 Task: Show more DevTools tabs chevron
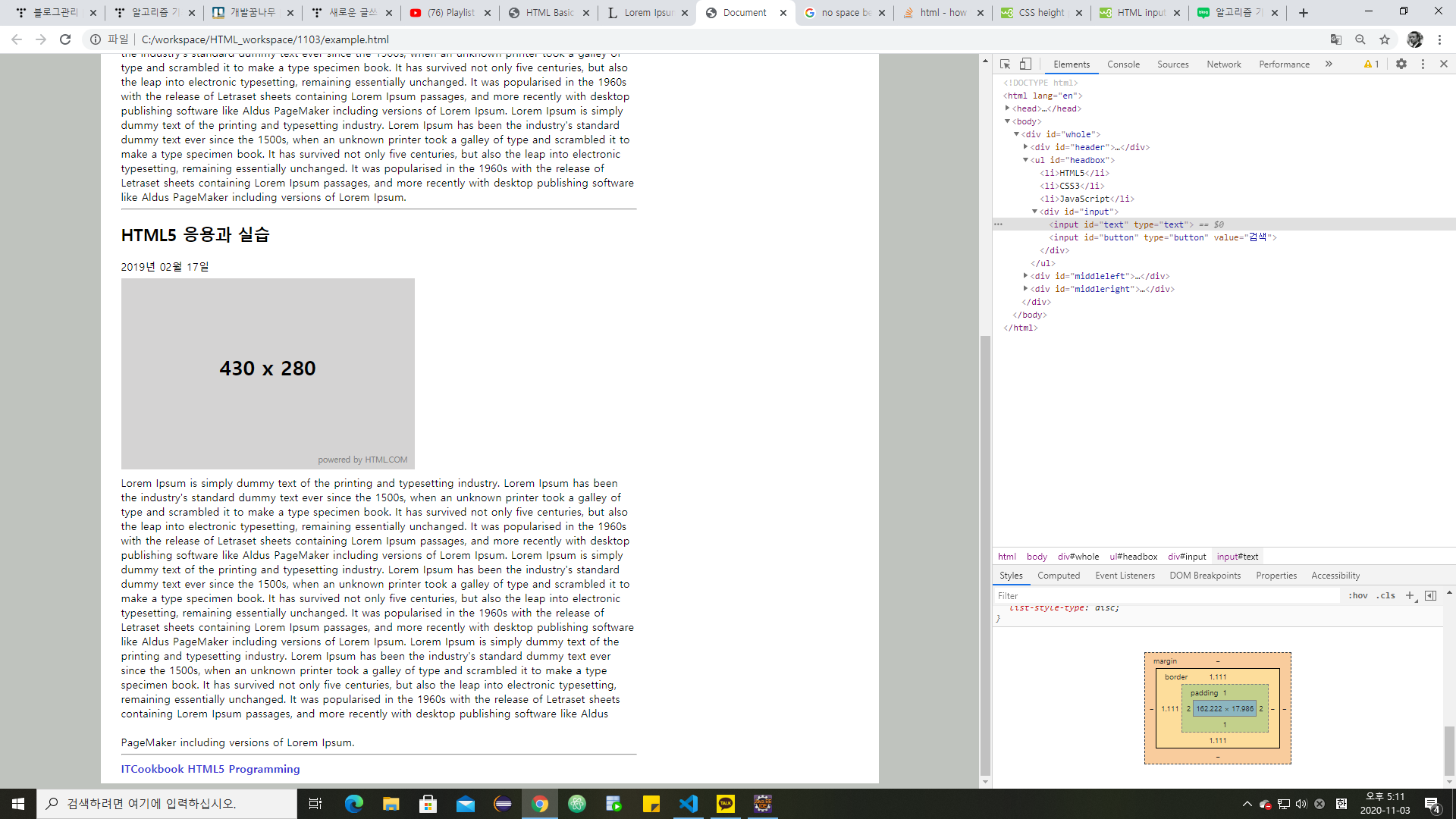1329,64
